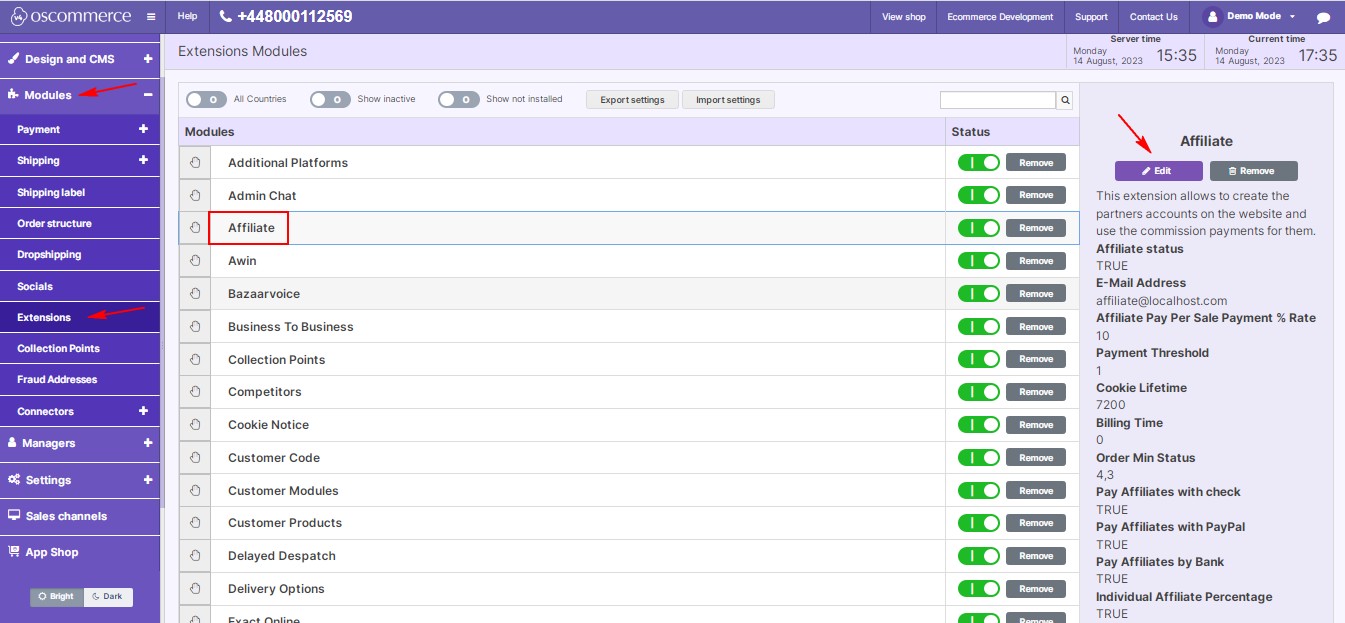1345x623 pixels.
Task: Click the drag handle for Affiliate row
Action: [195, 228]
